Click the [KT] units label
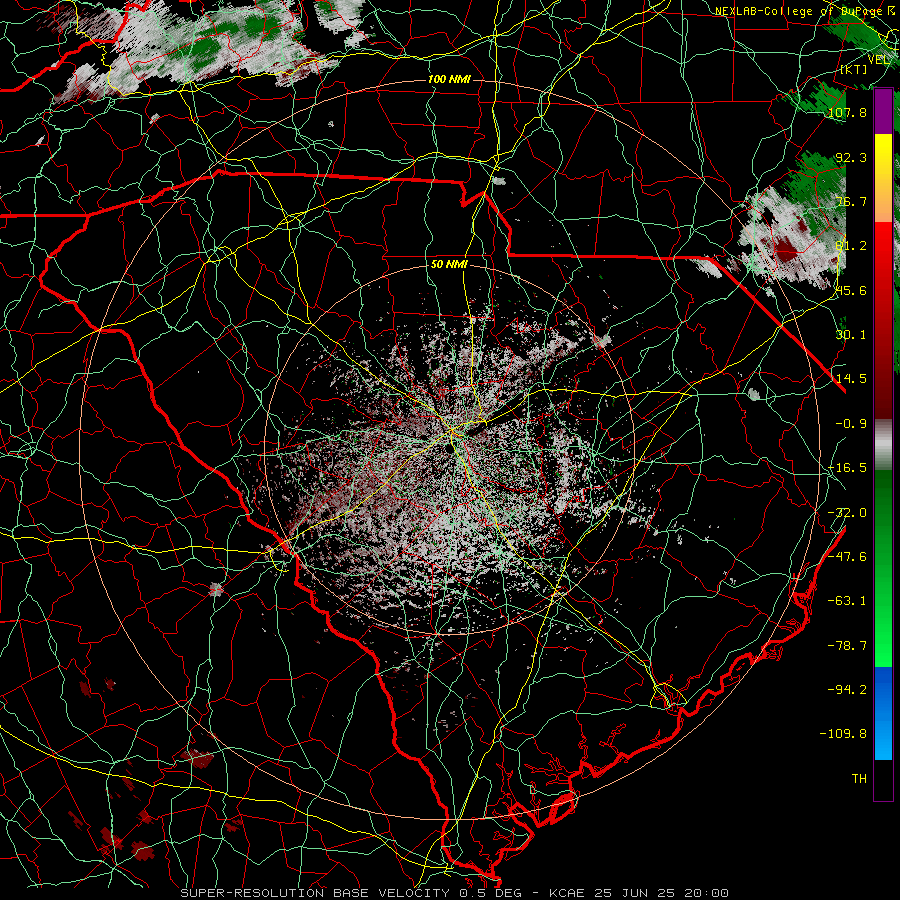The width and height of the screenshot is (900, 900). click(854, 69)
